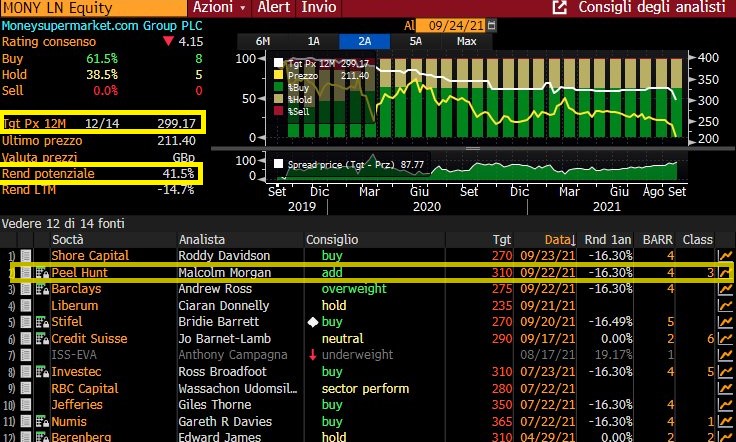The image size is (736, 442).
Task: Open the Shore Capital firm link
Action: pos(90,256)
